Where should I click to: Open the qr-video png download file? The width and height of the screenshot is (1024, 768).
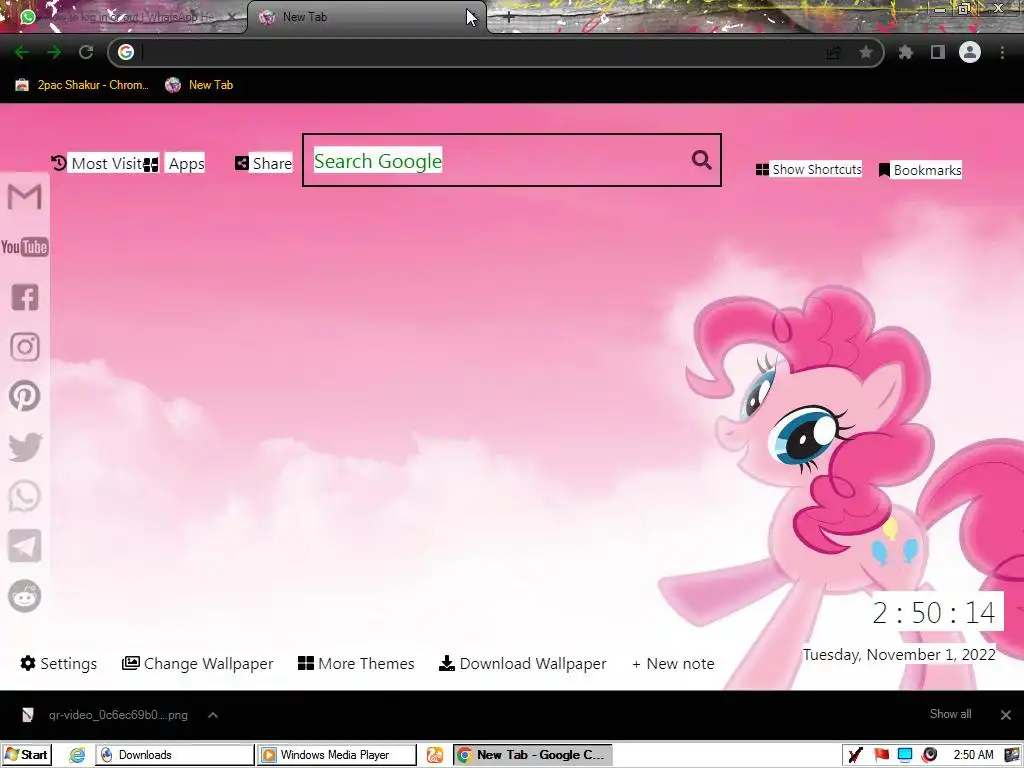(x=108, y=715)
